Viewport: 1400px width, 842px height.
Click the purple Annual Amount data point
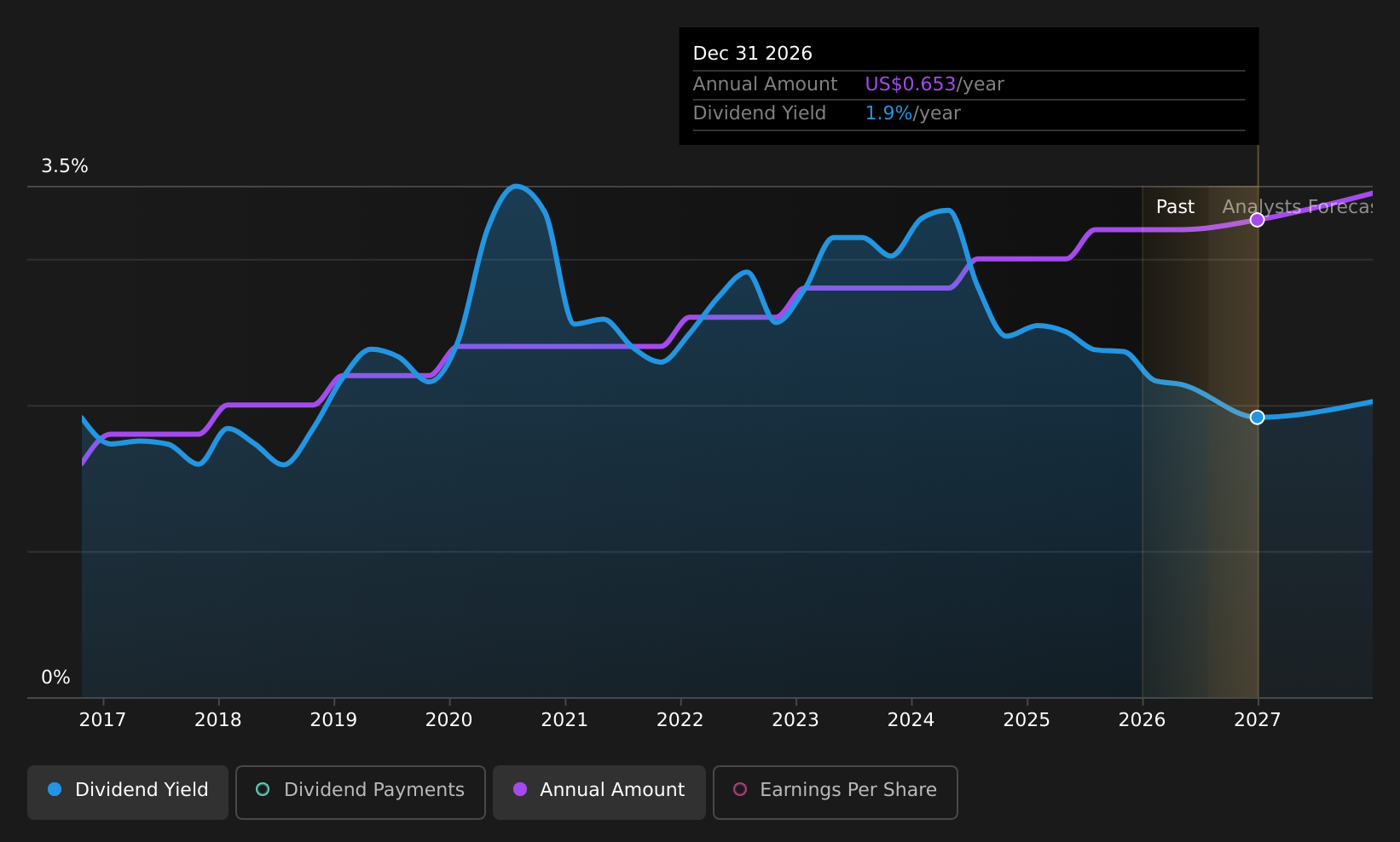pos(1257,220)
